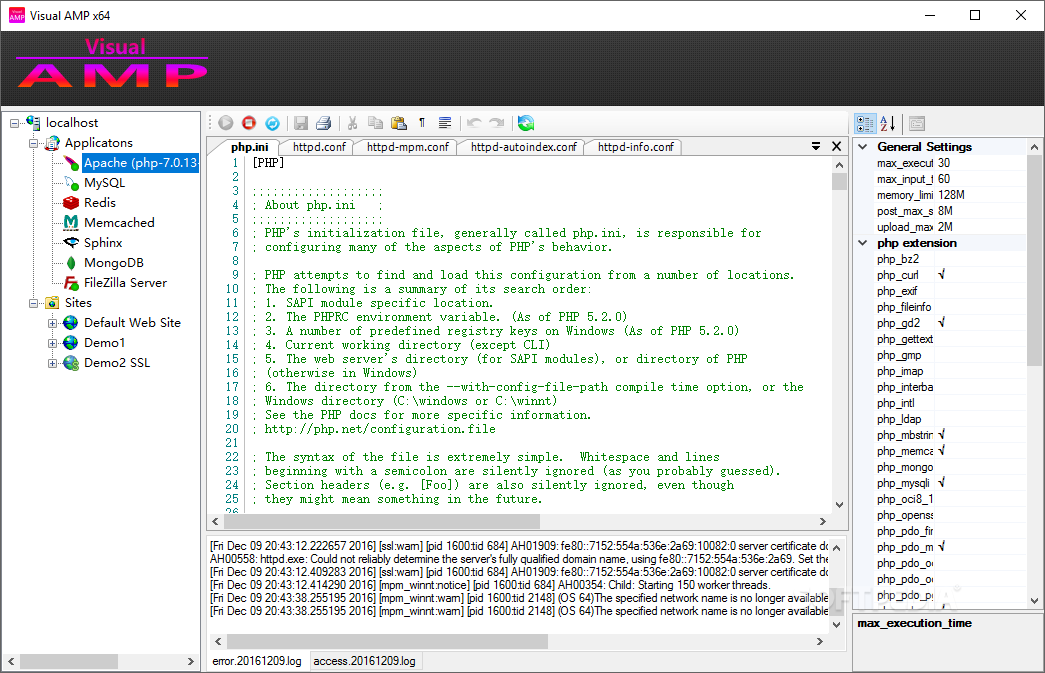This screenshot has height=673, width=1045.
Task: Click the word wrap lines icon
Action: [445, 123]
